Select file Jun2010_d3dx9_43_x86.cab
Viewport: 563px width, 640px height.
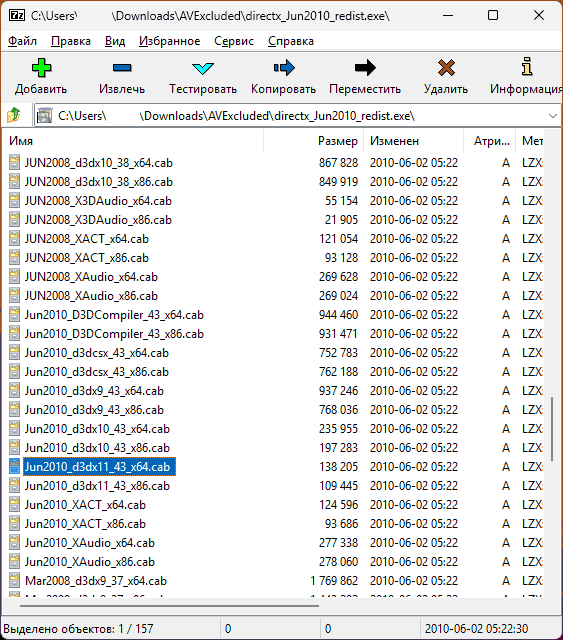tap(94, 409)
